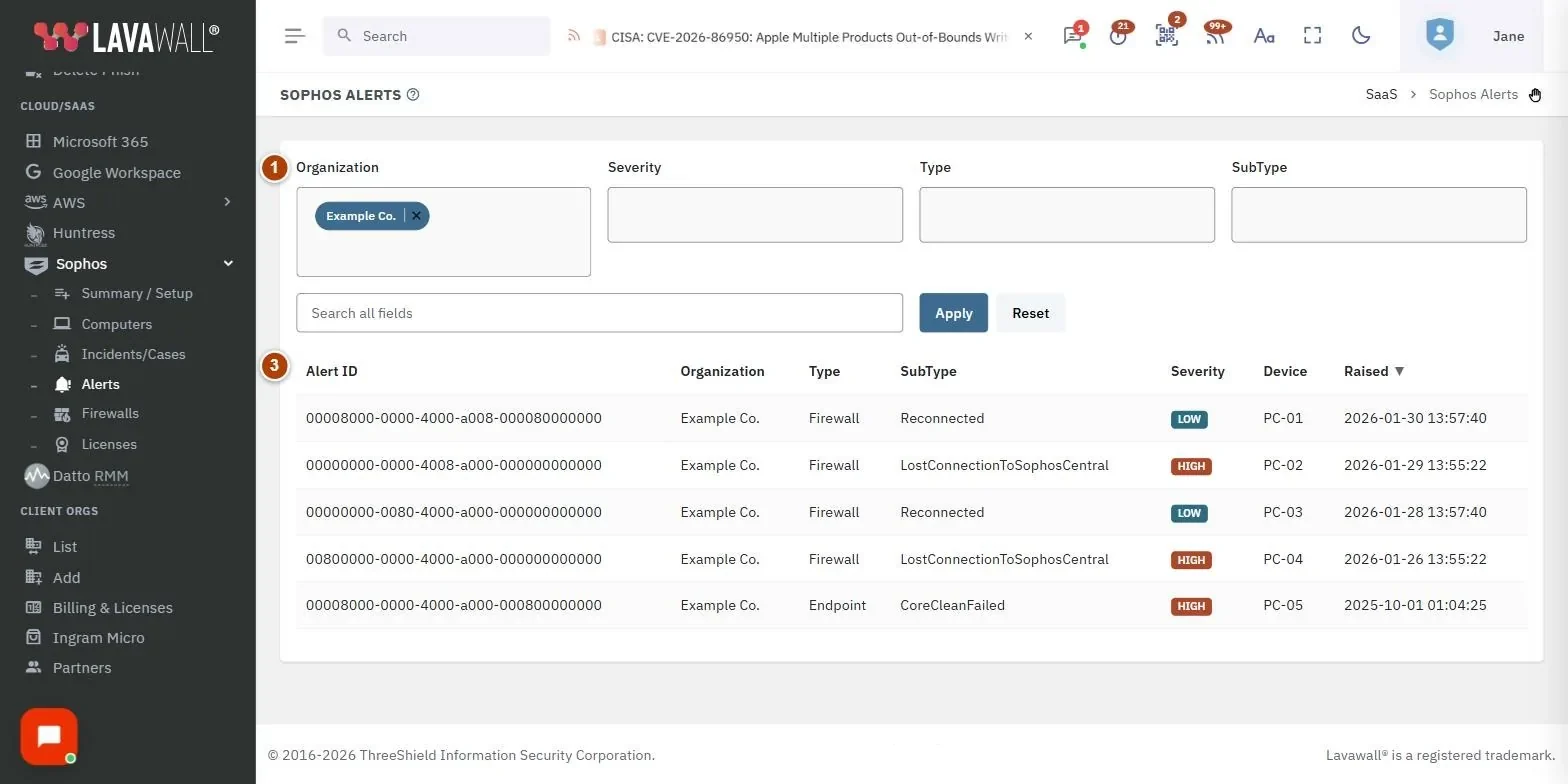Open Datto RMM in sidebar
This screenshot has height=784, width=1568.
tap(90, 476)
